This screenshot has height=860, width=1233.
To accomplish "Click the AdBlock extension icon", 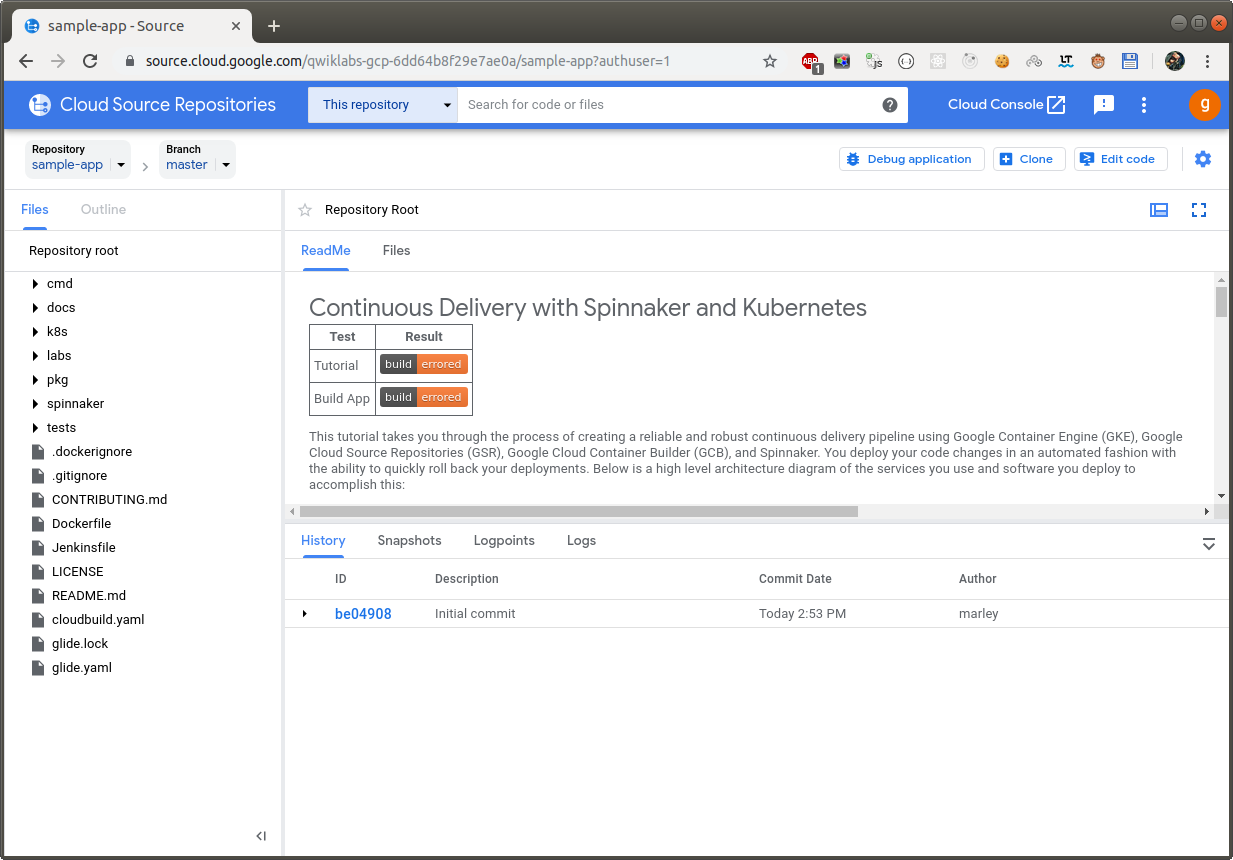I will (x=811, y=62).
